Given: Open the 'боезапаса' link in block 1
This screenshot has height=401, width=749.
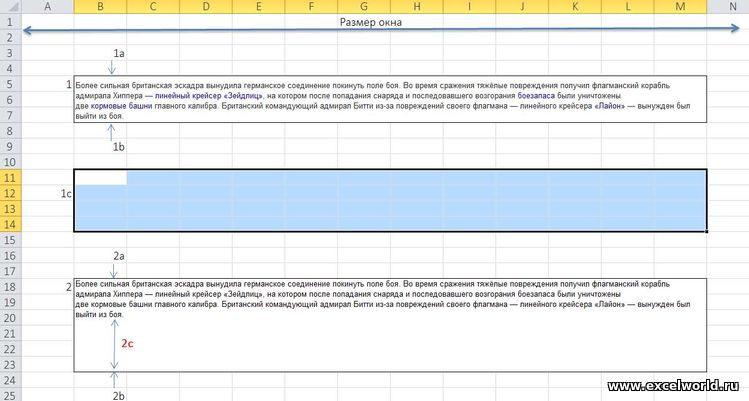Looking at the screenshot, I should pyautogui.click(x=536, y=96).
